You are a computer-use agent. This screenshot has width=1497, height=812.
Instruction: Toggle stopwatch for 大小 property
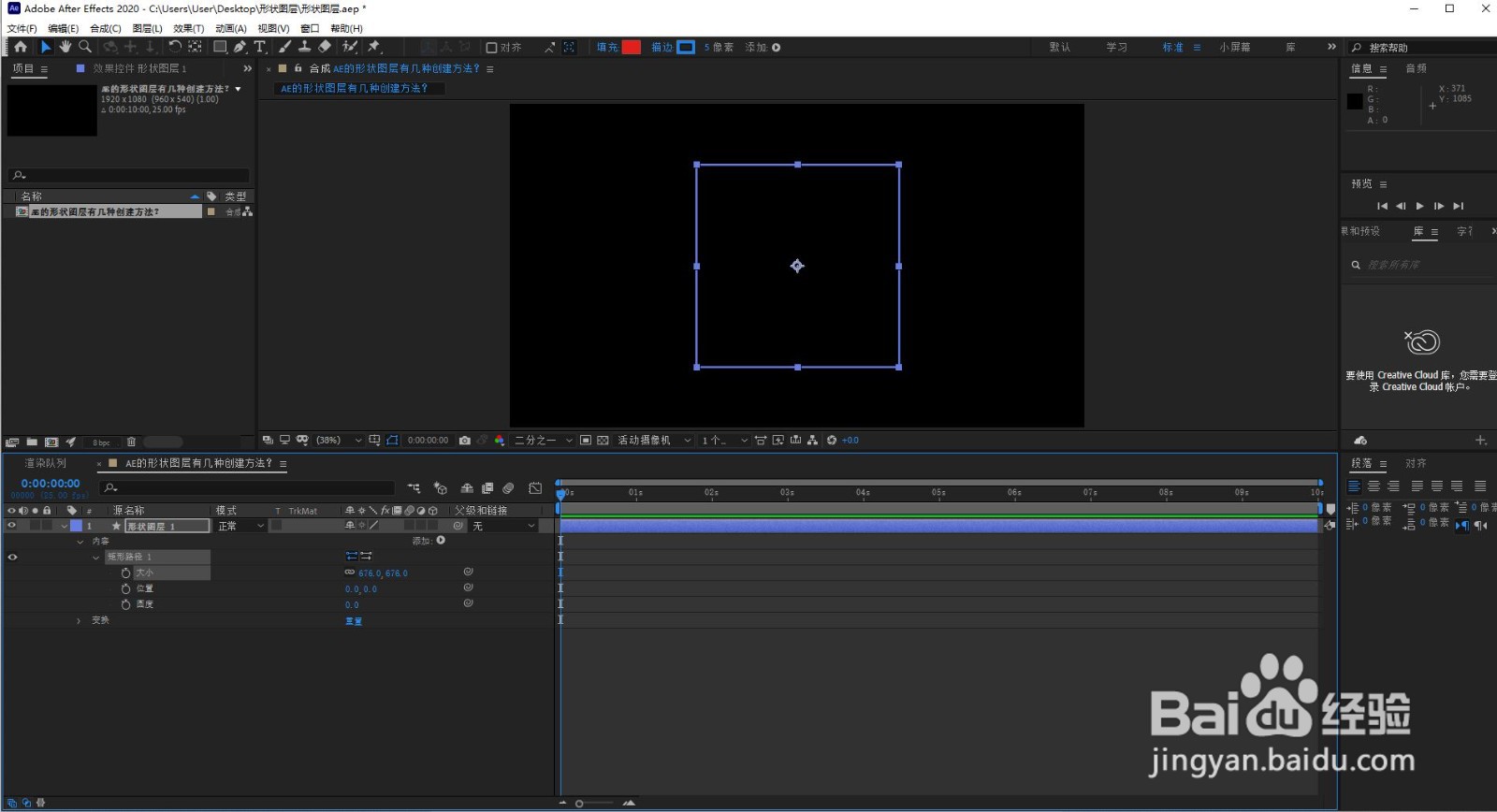(125, 573)
